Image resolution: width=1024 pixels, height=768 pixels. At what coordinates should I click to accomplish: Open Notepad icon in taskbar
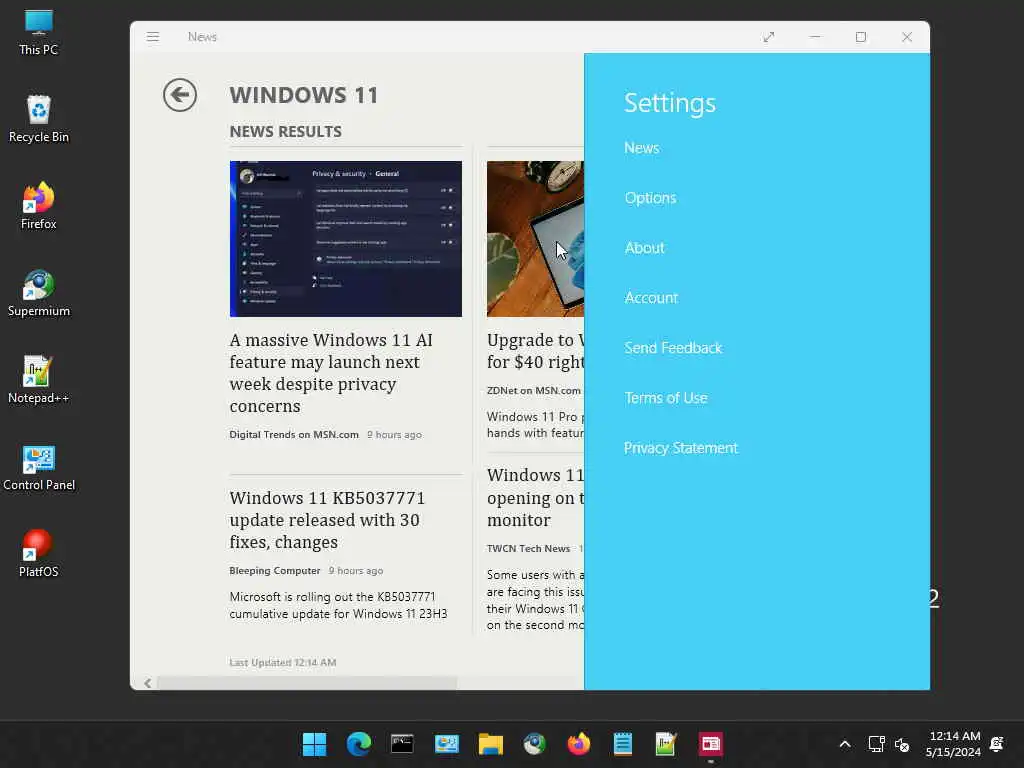(623, 744)
